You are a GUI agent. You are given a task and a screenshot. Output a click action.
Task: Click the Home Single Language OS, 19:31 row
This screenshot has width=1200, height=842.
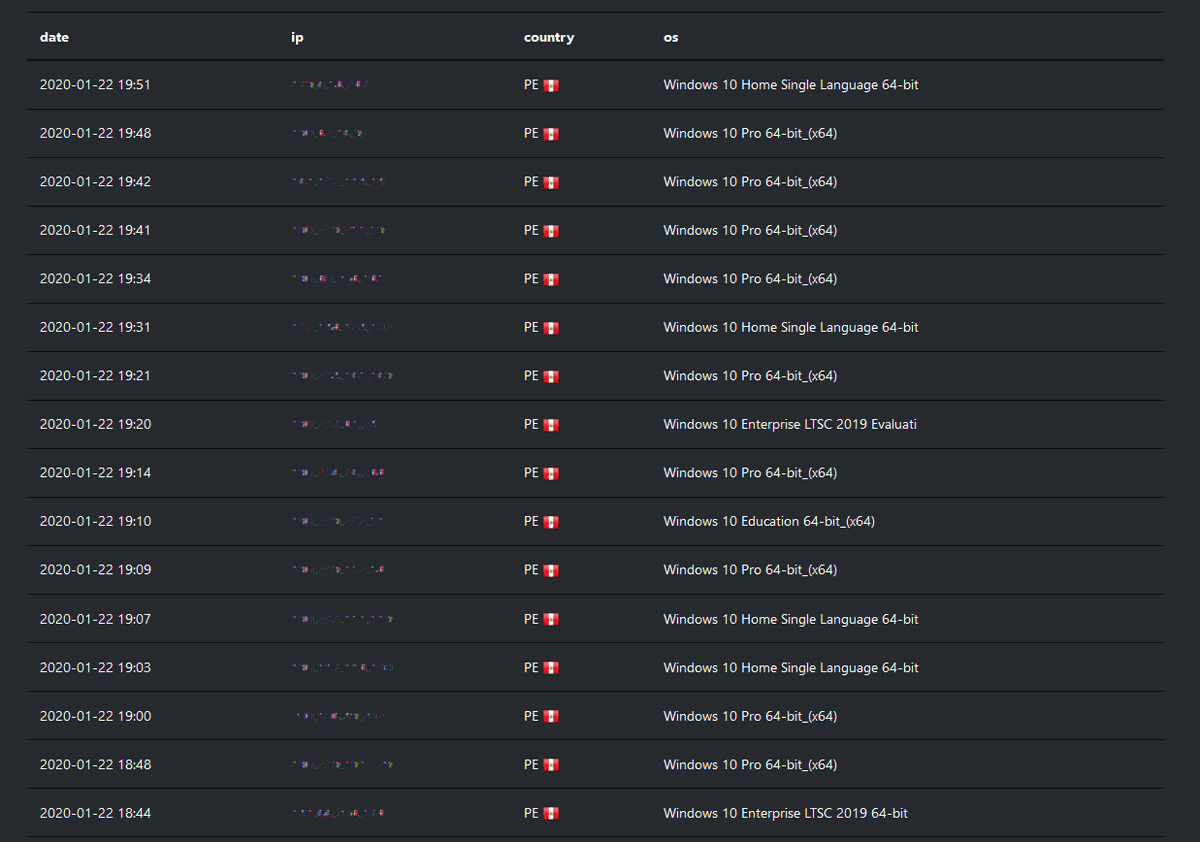click(x=790, y=327)
